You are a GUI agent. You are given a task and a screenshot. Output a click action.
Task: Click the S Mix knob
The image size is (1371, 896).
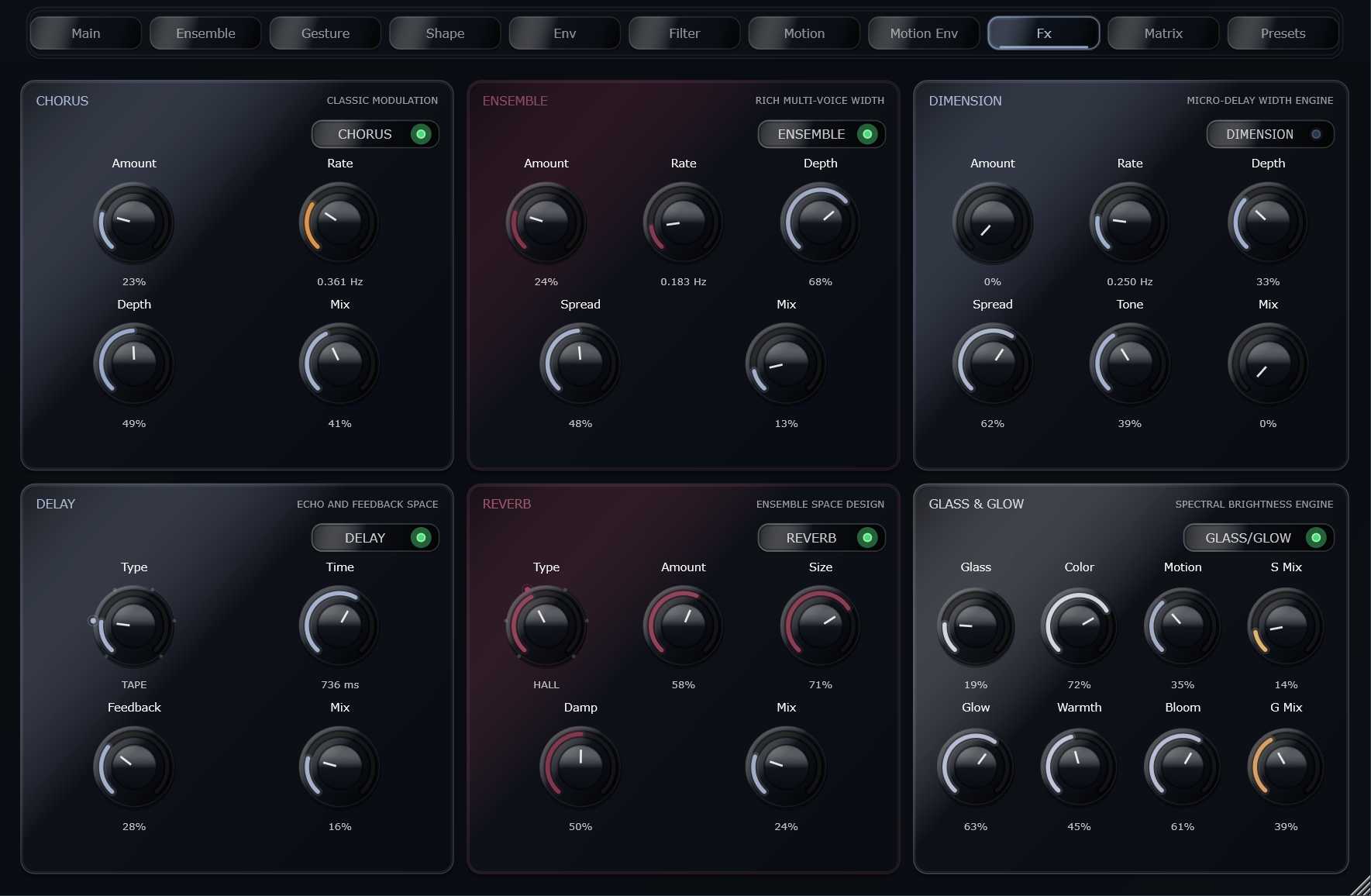point(1286,627)
